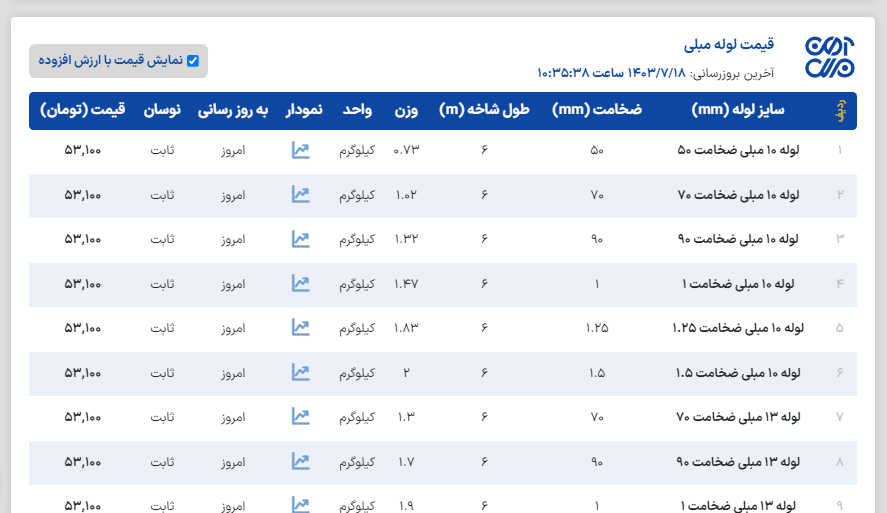Open chart icon for لوله ۱۰ مبلی ضخامت ۹۰
This screenshot has width=887, height=513.
point(300,239)
